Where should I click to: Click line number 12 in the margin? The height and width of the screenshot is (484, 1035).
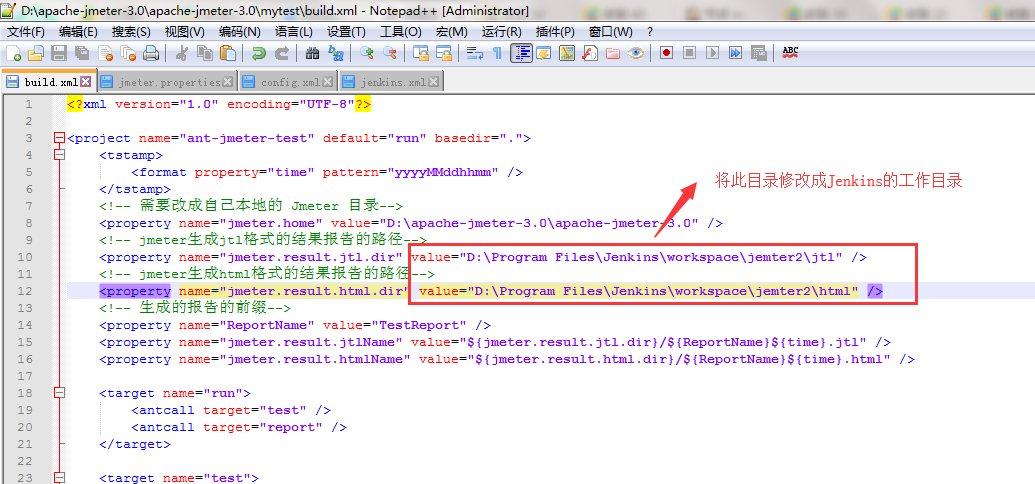(x=26, y=291)
